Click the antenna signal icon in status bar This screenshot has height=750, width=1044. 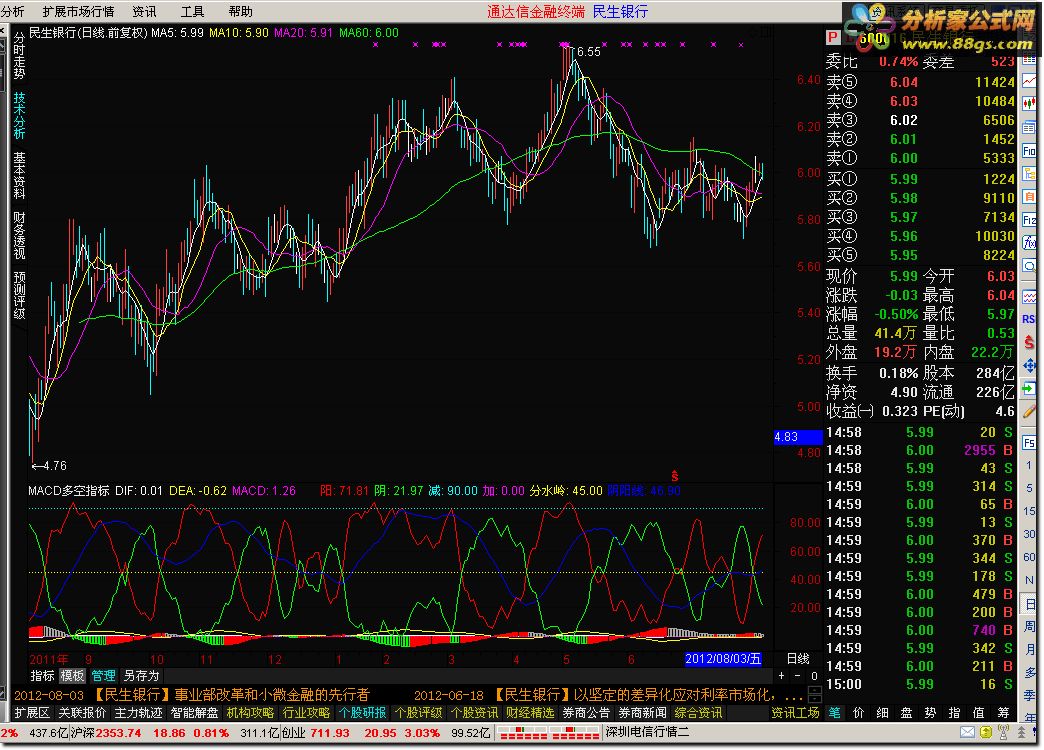[1004, 732]
